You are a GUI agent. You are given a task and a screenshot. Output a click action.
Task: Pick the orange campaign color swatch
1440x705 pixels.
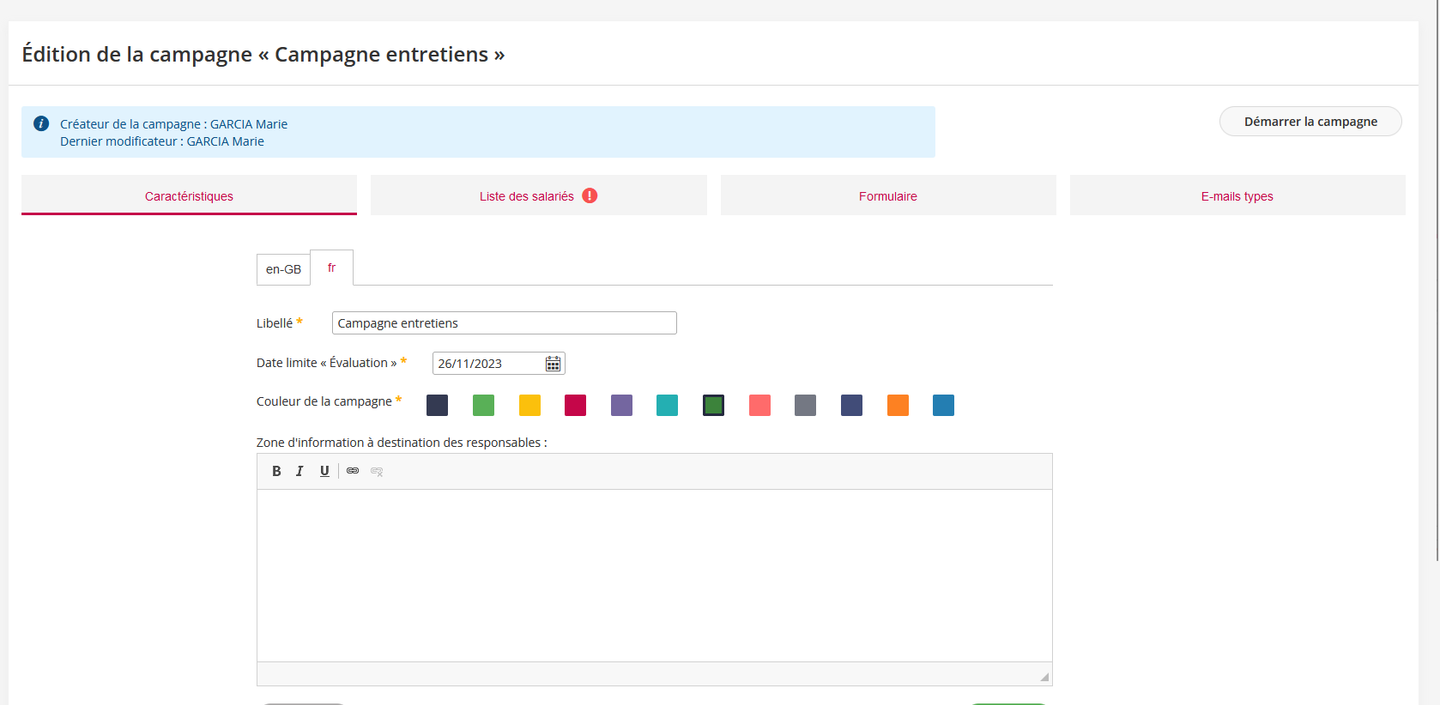(898, 405)
